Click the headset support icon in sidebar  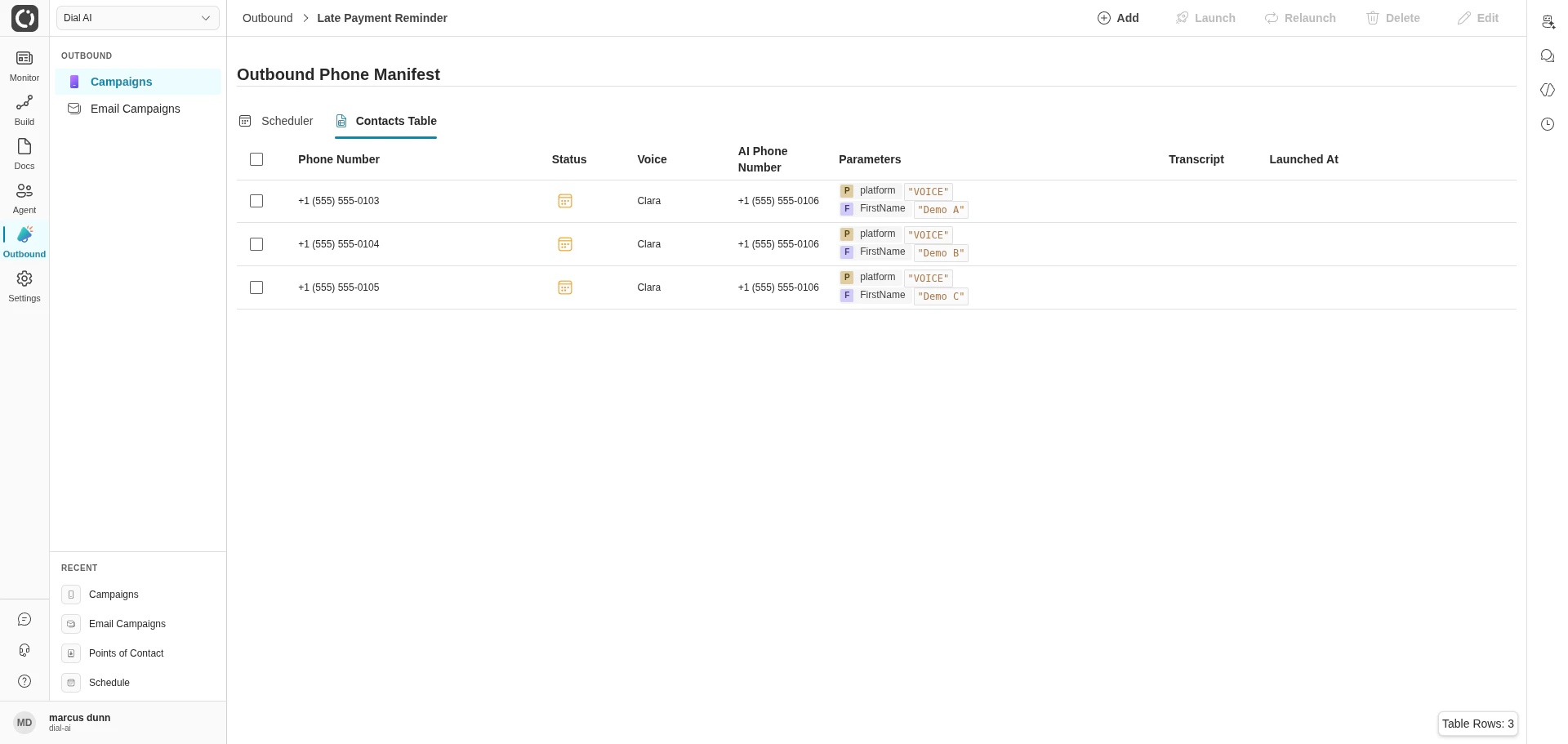(24, 650)
